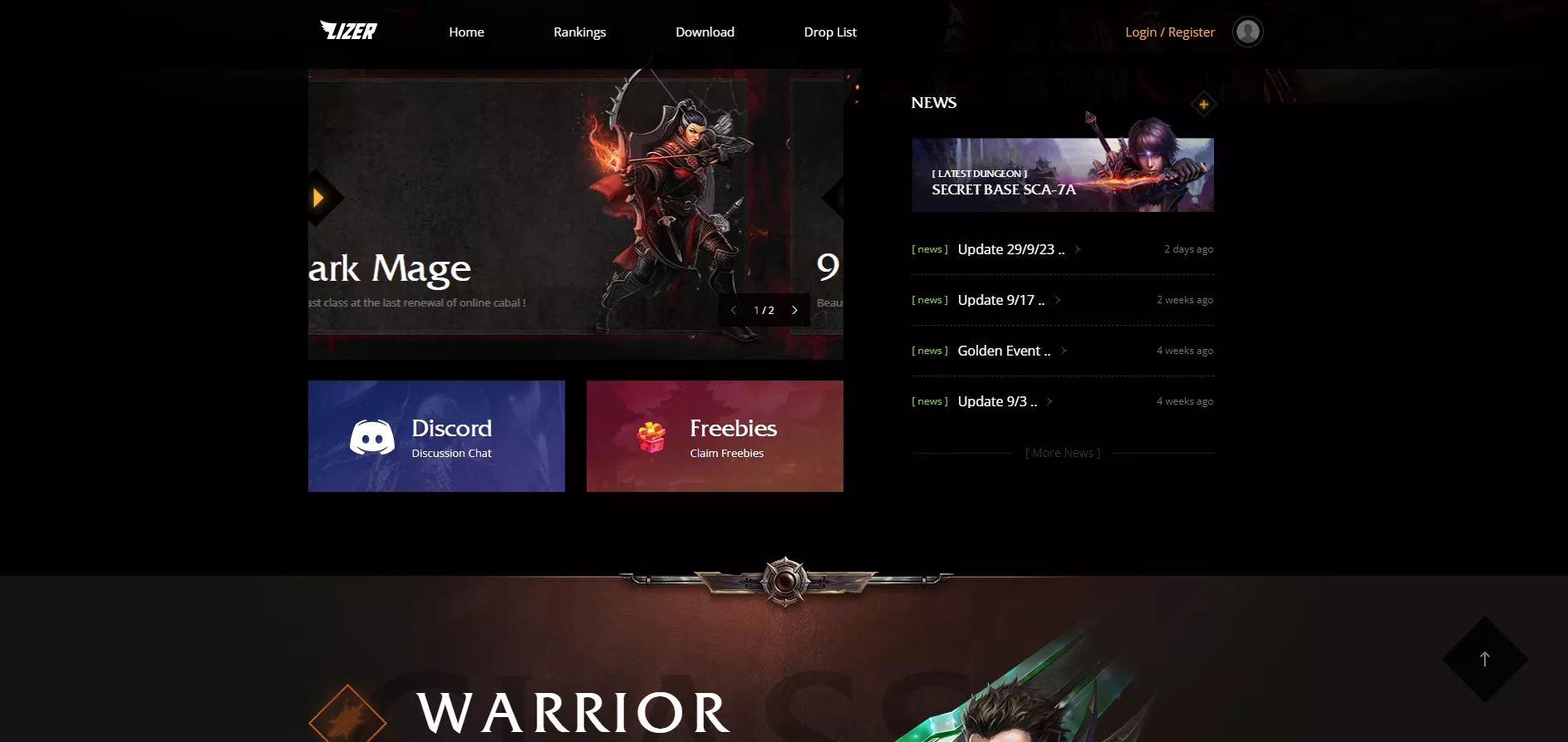
Task: Expand the Update 9/17 news arrow
Action: point(1058,300)
